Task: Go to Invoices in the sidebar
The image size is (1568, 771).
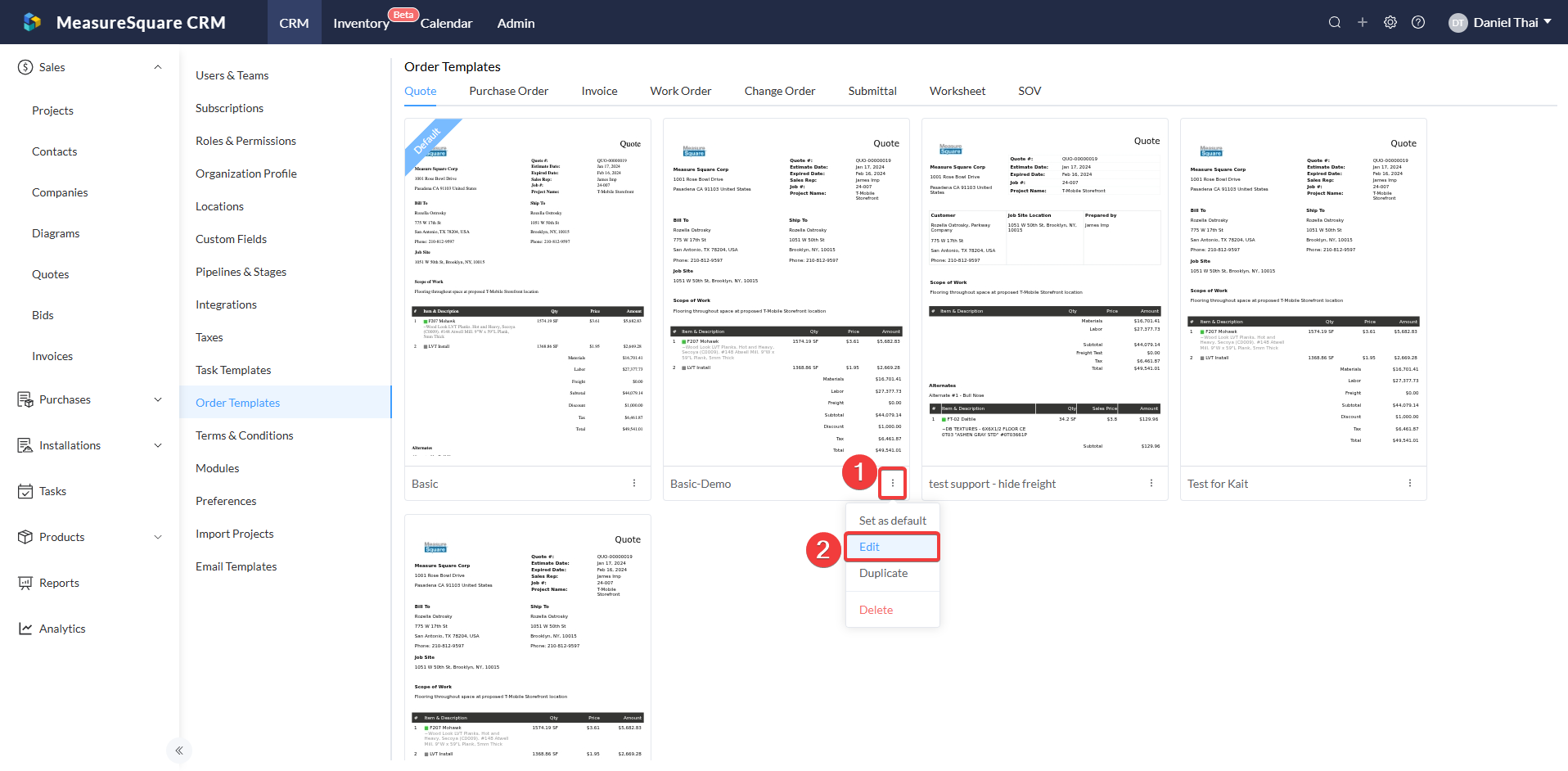Action: pos(52,356)
